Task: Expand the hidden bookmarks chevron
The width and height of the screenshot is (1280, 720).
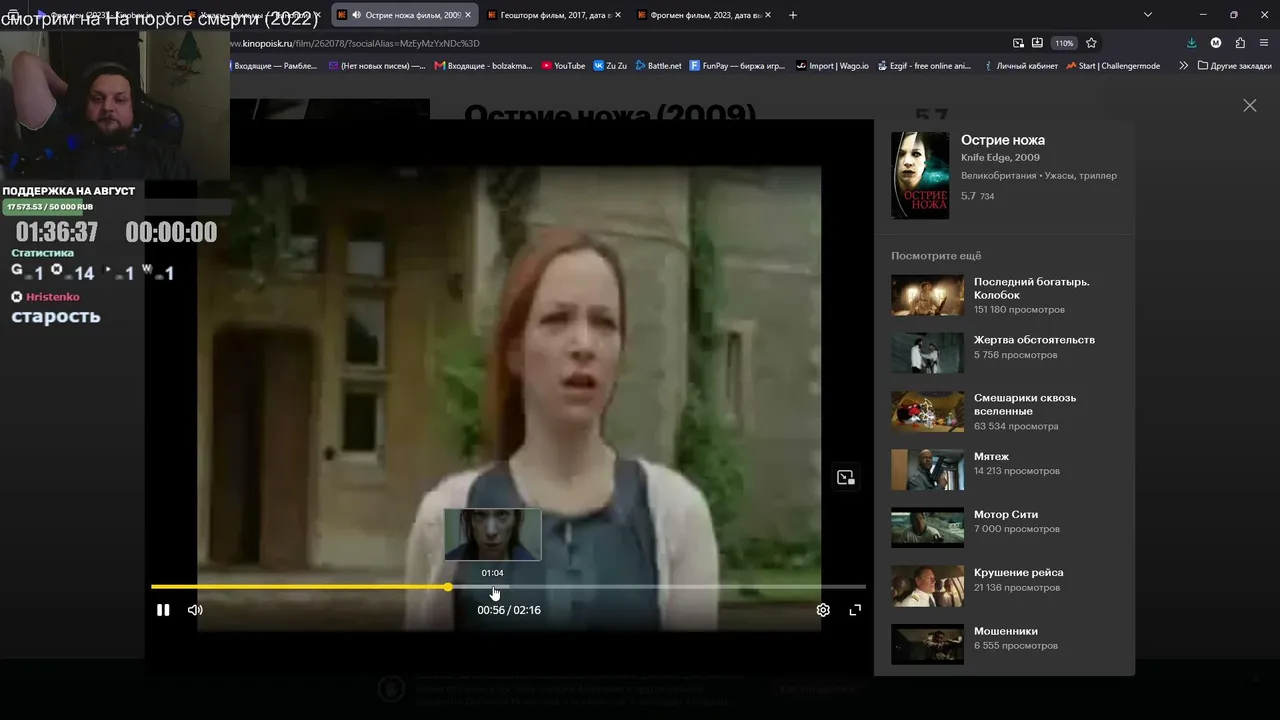Action: (1184, 66)
